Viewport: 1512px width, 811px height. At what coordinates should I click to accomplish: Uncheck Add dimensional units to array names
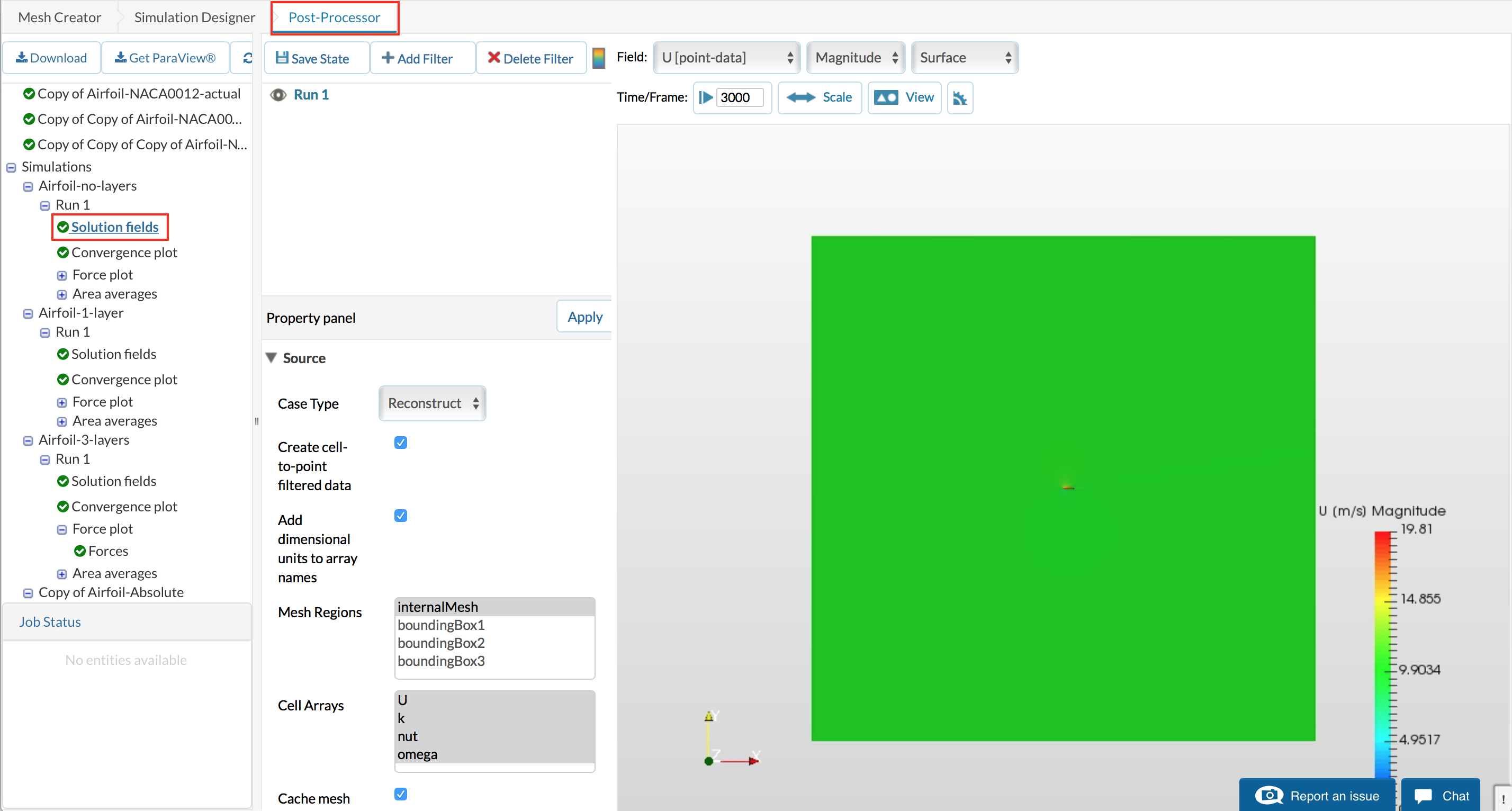pyautogui.click(x=401, y=515)
